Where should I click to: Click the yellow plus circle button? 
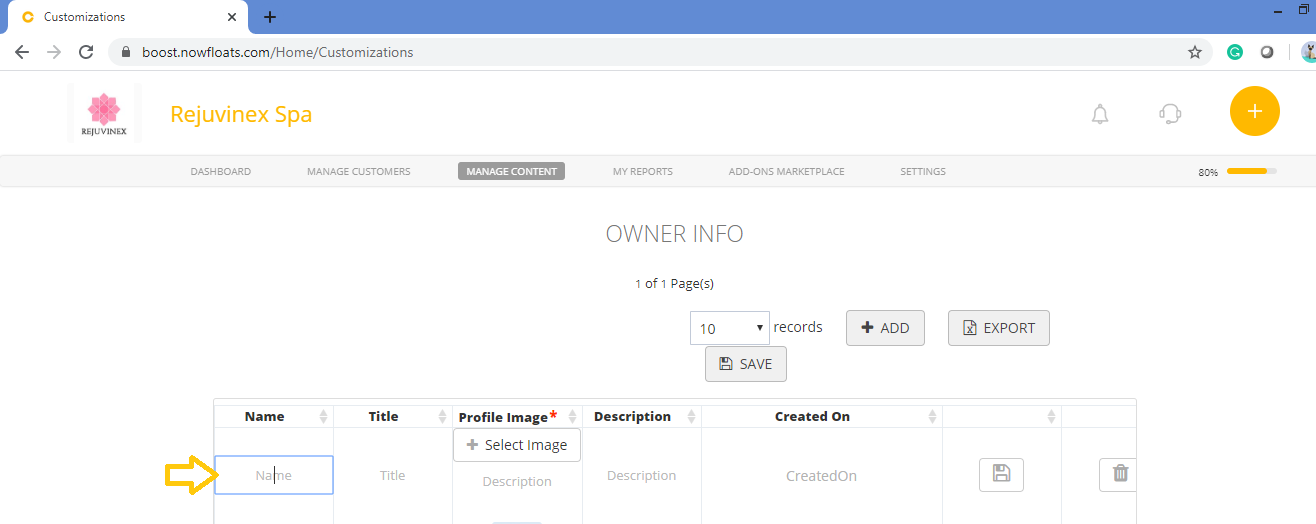1255,111
